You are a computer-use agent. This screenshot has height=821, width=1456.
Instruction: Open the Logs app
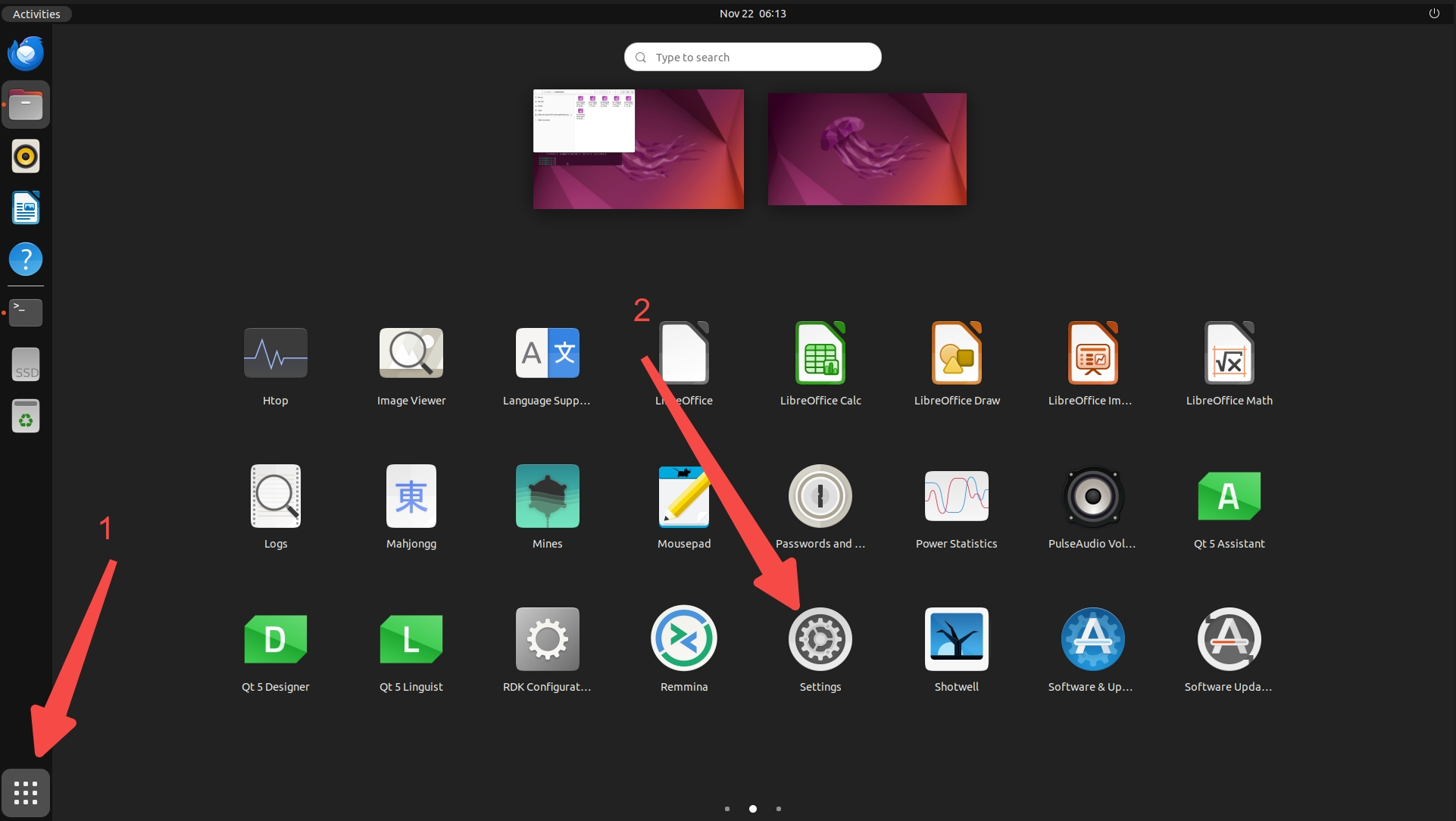[x=275, y=496]
